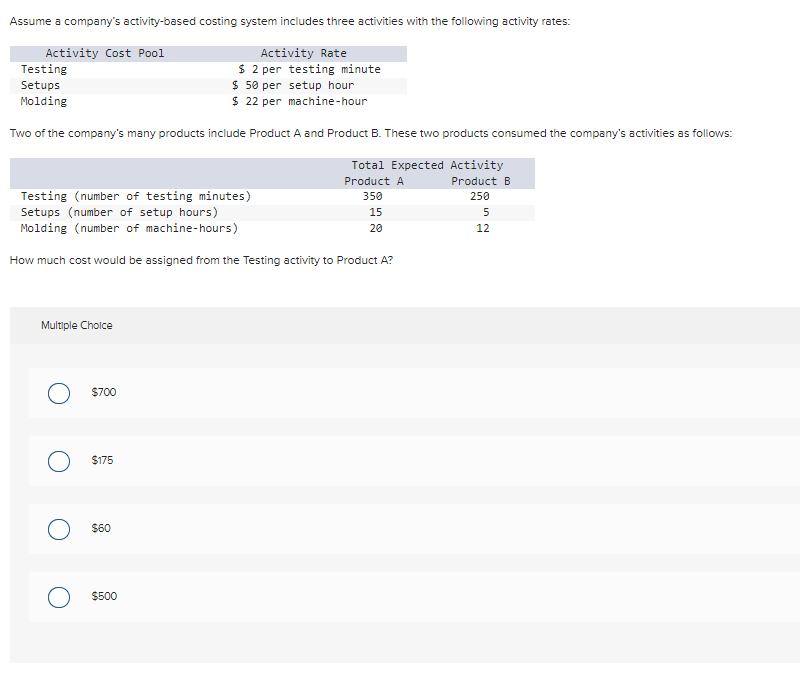Click the Total Expected Activity header
800x678 pixels.
click(x=428, y=165)
